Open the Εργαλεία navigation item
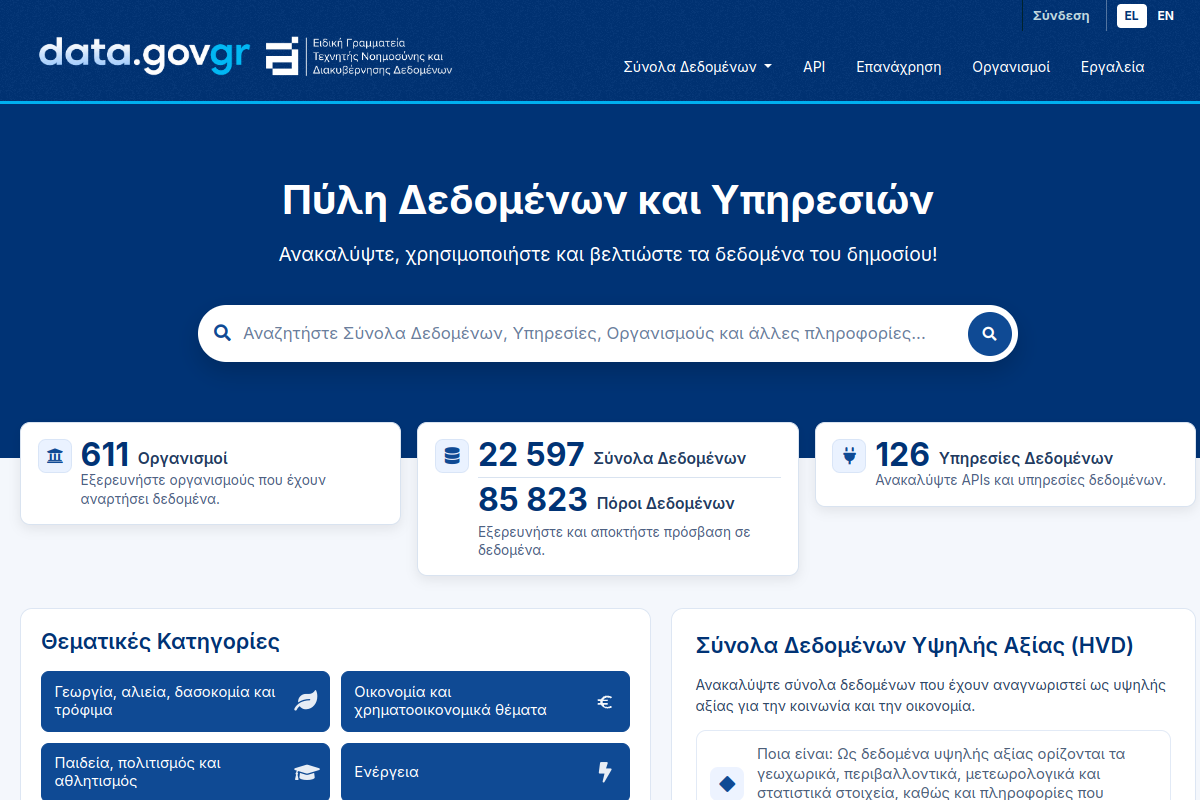Screen dimensions: 1200x800 1112,67
